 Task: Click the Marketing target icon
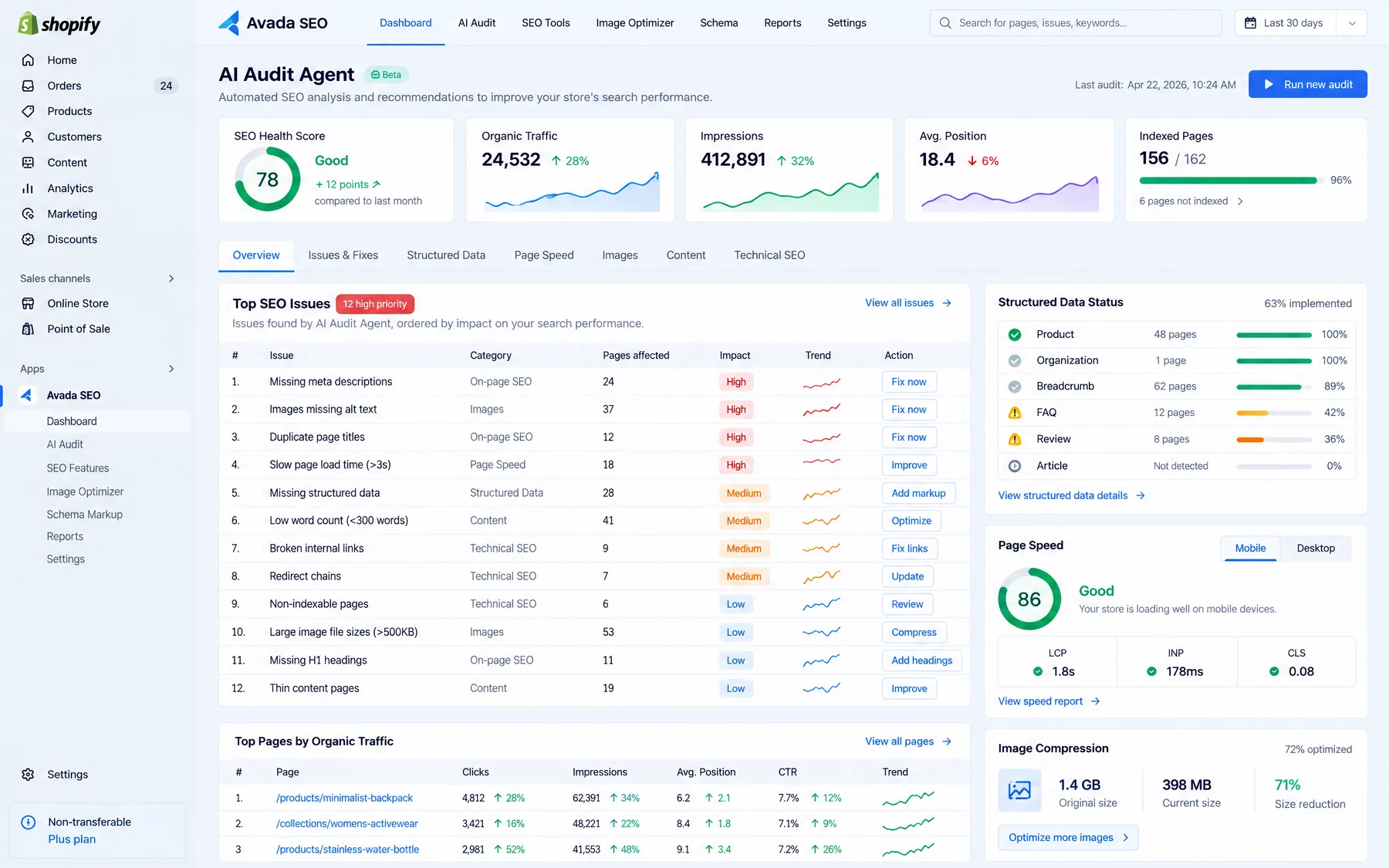click(28, 214)
